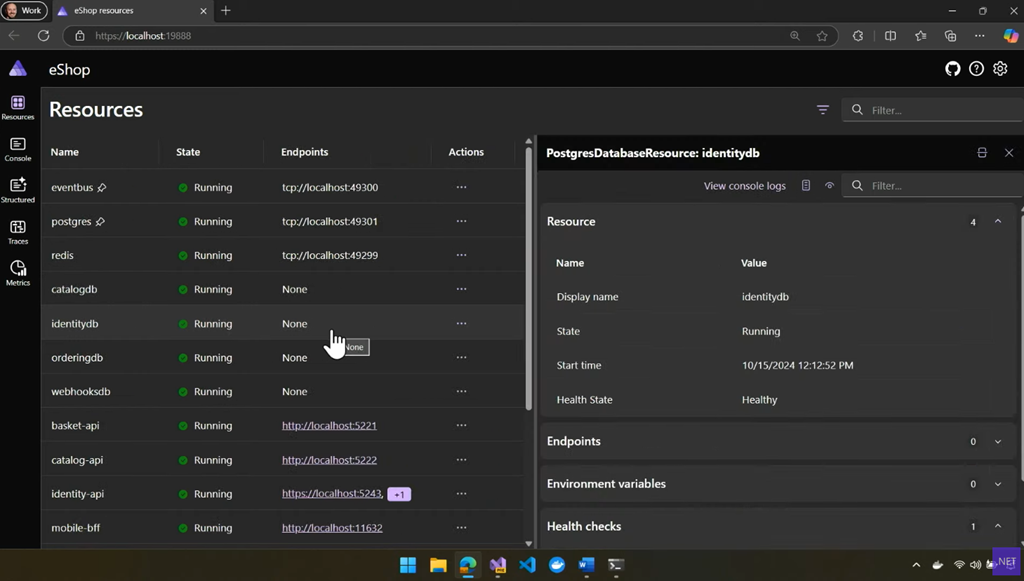1024x581 pixels.
Task: Click the help question mark icon
Action: click(x=976, y=69)
